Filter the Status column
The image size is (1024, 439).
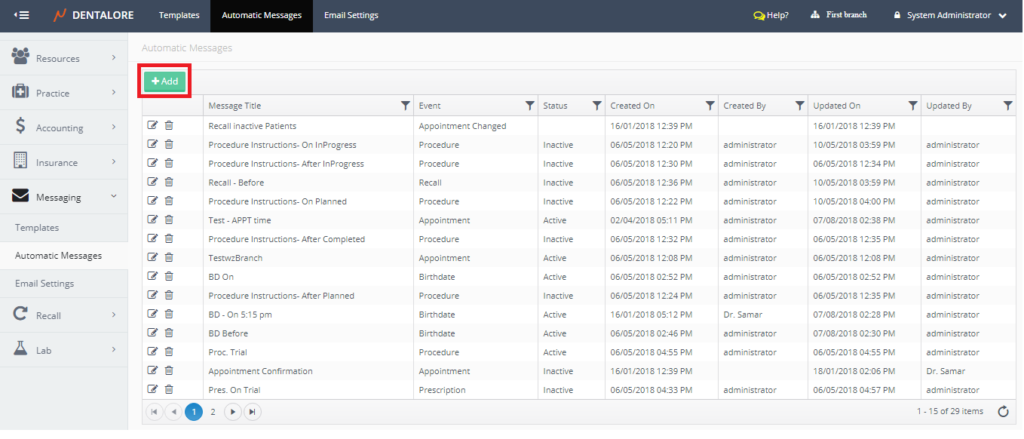coord(597,105)
